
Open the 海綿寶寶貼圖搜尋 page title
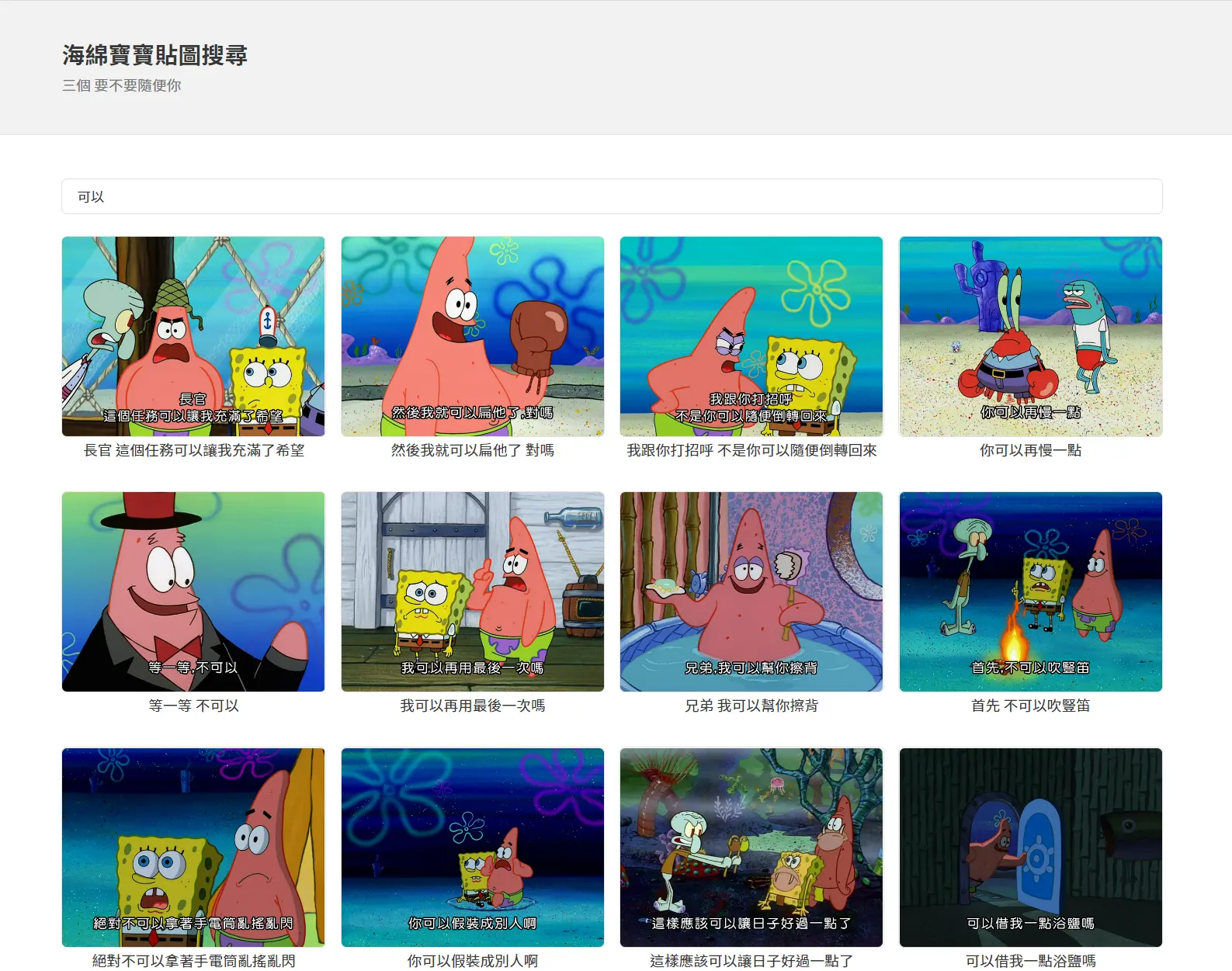(x=154, y=55)
